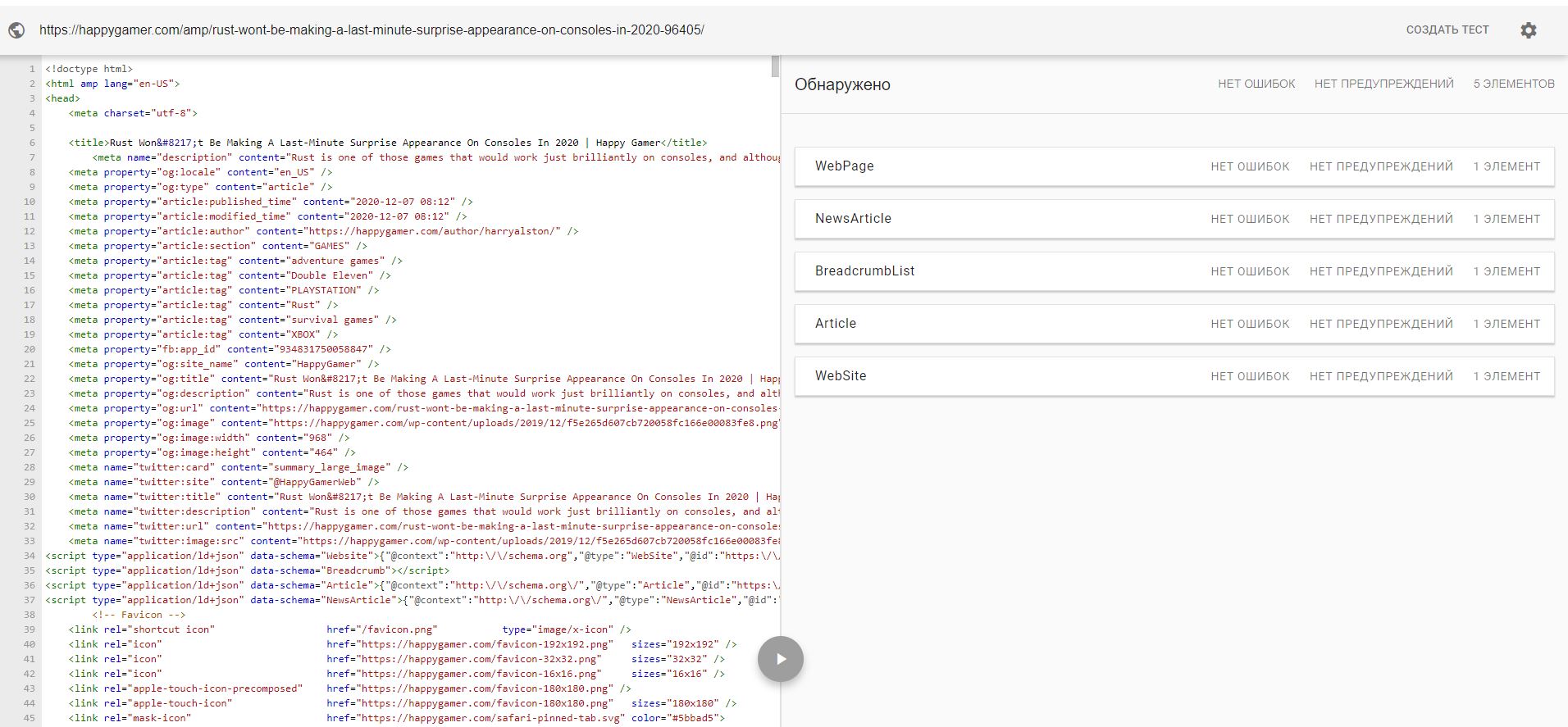Click the meta charset utf-8 line
This screenshot has height=727, width=1568.
tap(133, 113)
